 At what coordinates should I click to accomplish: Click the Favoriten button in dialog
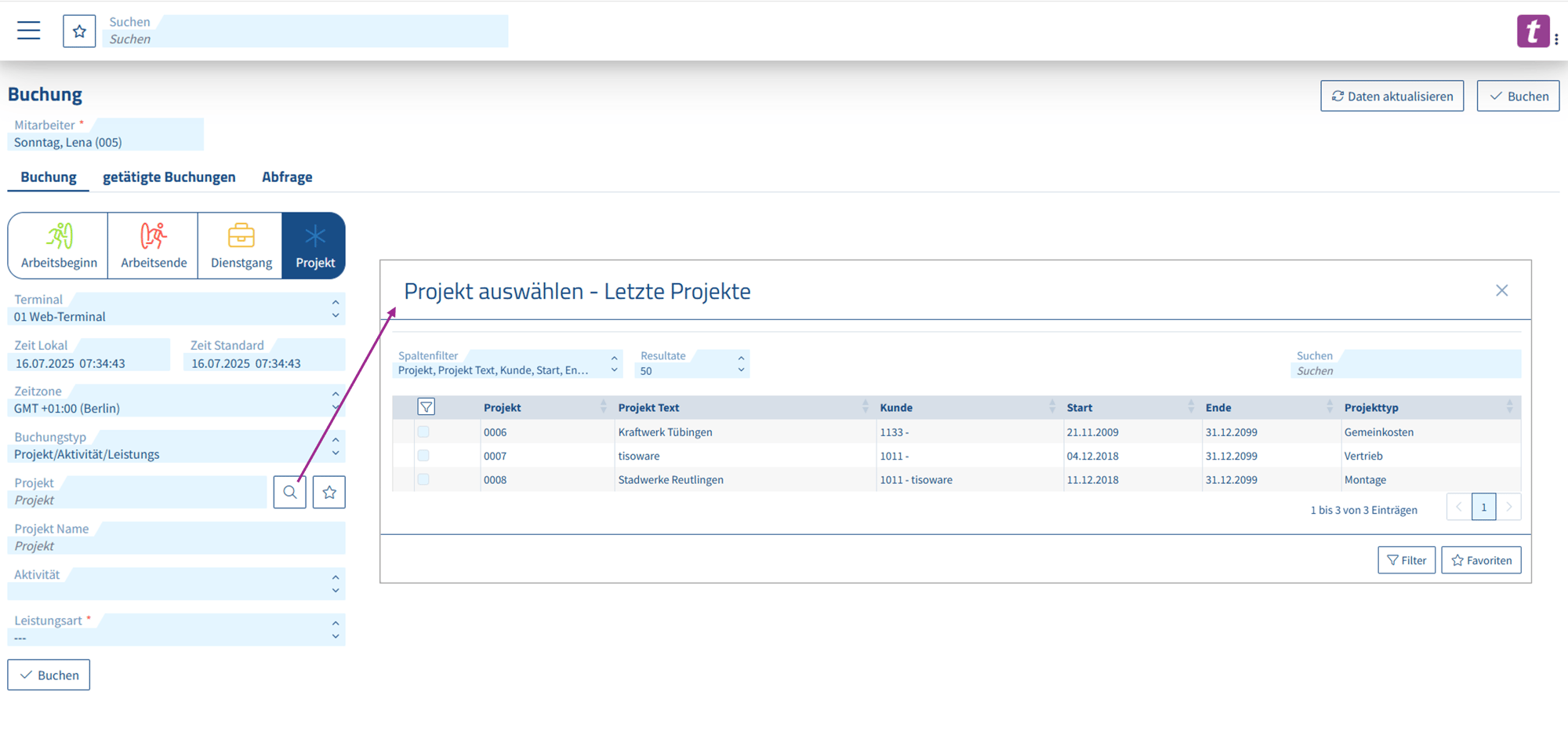pyautogui.click(x=1481, y=560)
